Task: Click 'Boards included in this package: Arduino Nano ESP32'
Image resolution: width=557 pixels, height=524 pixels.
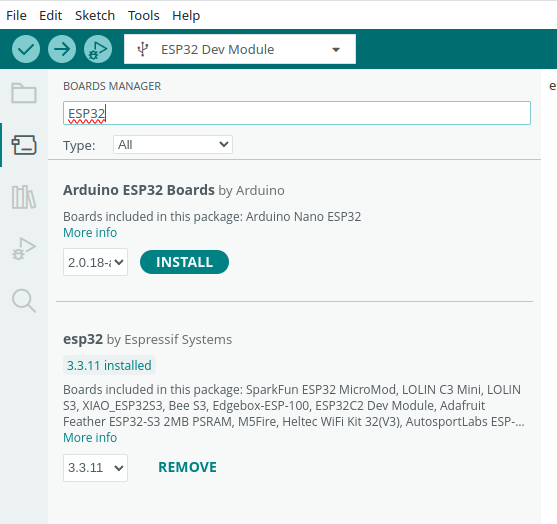Action: (x=212, y=216)
